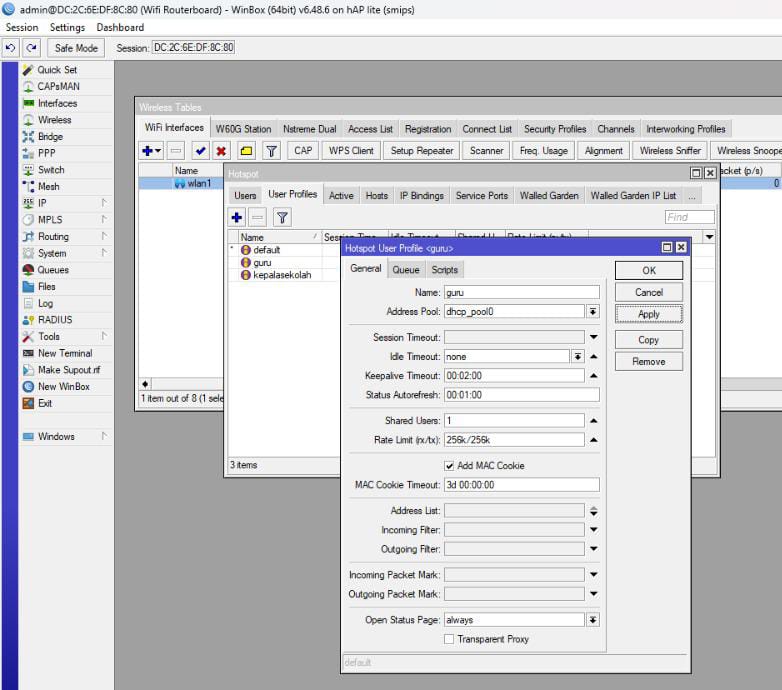The width and height of the screenshot is (782, 690).
Task: Click the Remove button
Action: coord(649,361)
